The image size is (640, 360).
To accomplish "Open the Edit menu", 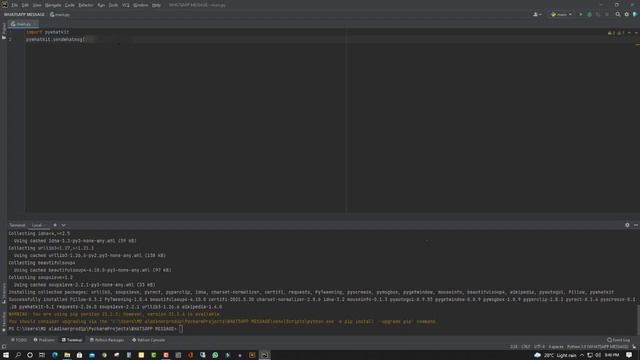I will 25,5.
